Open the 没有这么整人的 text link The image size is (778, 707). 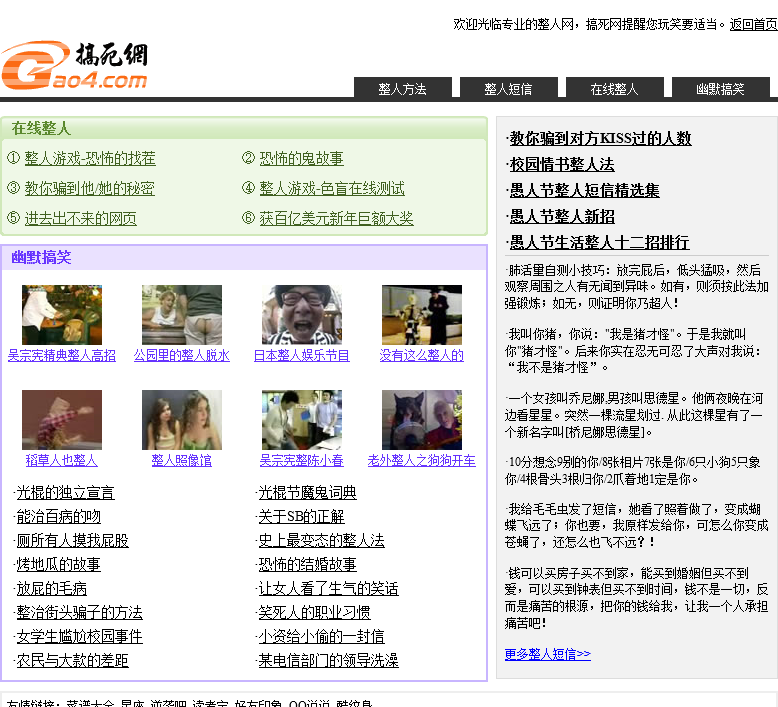[422, 355]
